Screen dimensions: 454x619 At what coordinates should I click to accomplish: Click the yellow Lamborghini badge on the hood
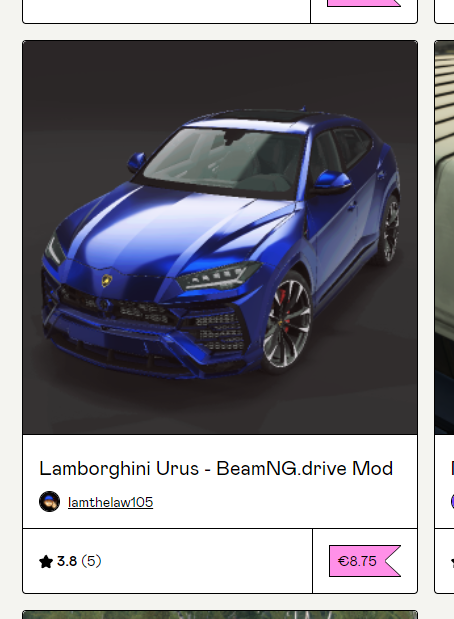tap(107, 280)
